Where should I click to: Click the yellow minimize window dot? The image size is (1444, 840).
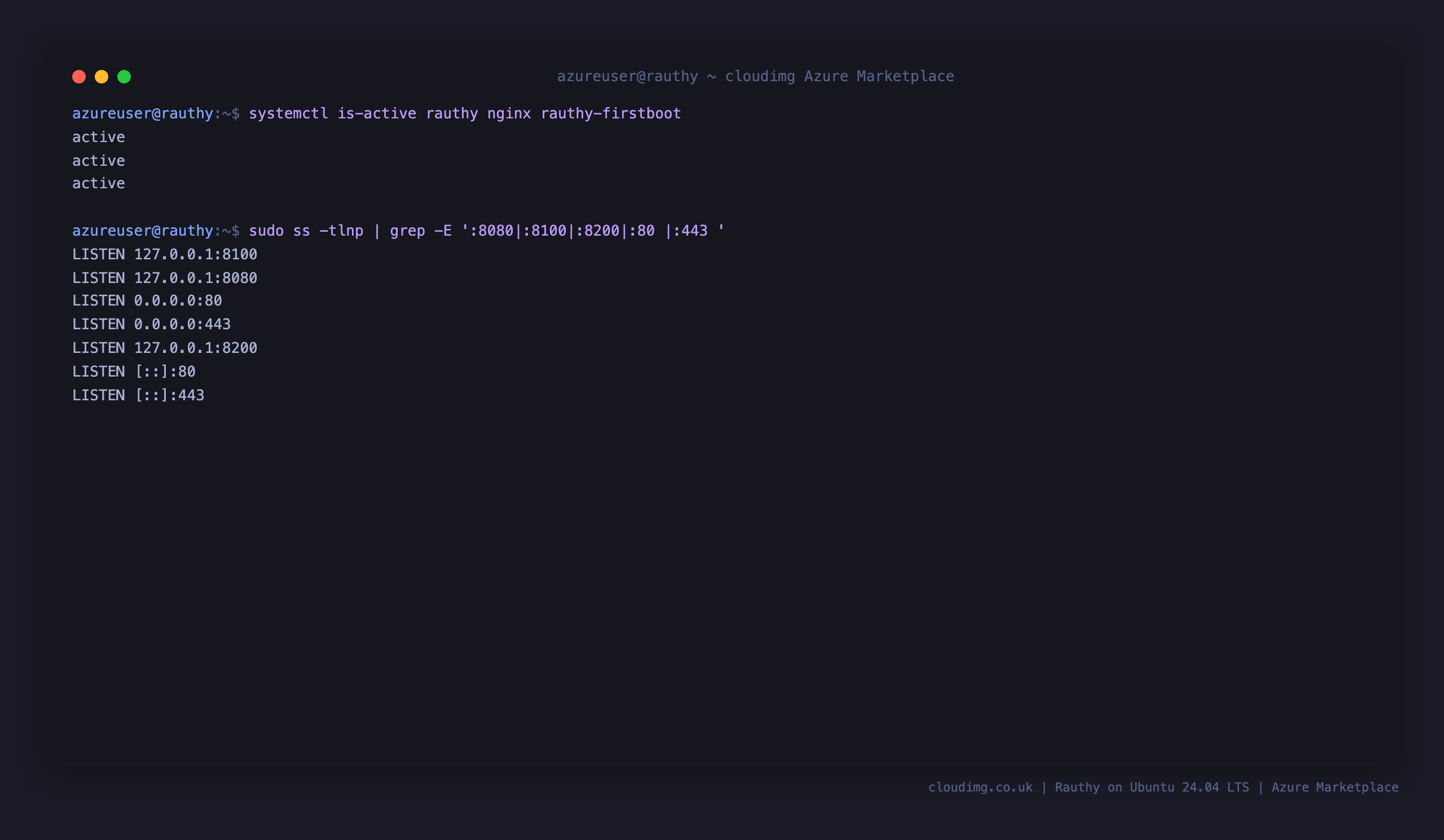tap(102, 77)
